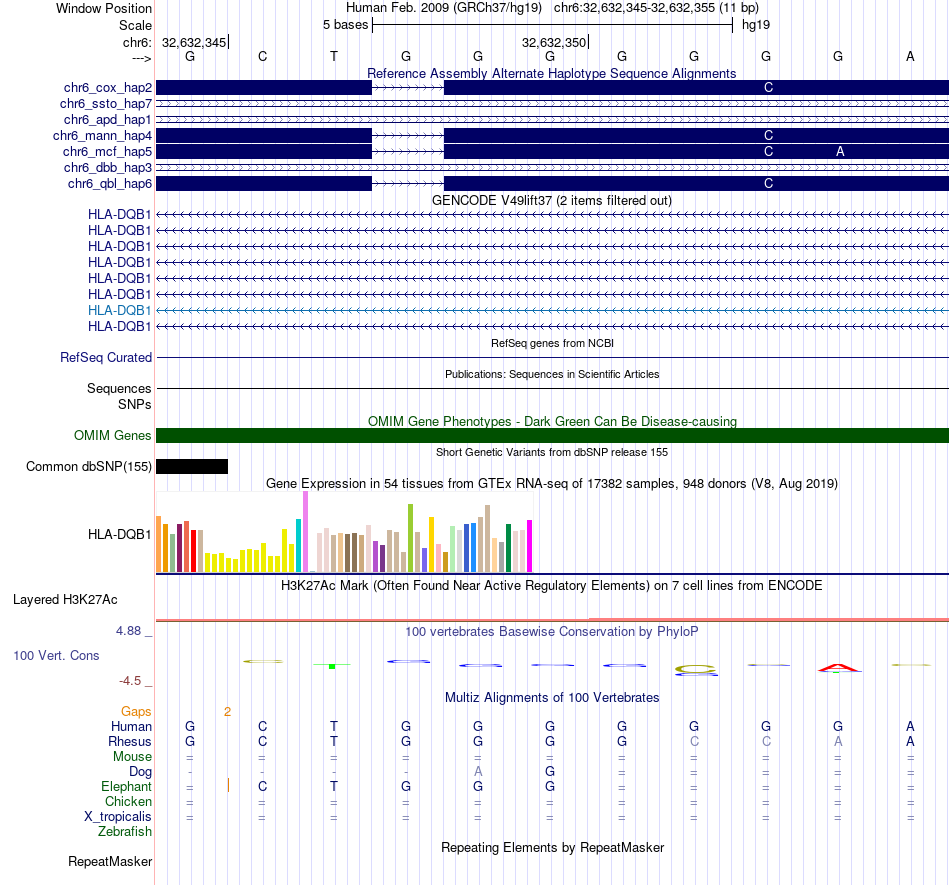Select the chr6_ssto_hap7 track label
The image size is (950, 885).
click(106, 104)
